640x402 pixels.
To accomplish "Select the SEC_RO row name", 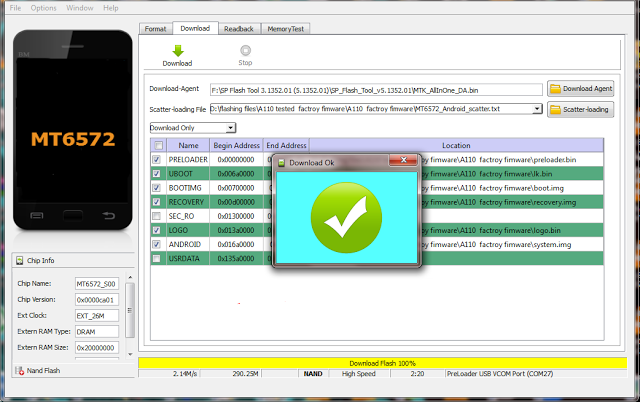I will point(181,216).
